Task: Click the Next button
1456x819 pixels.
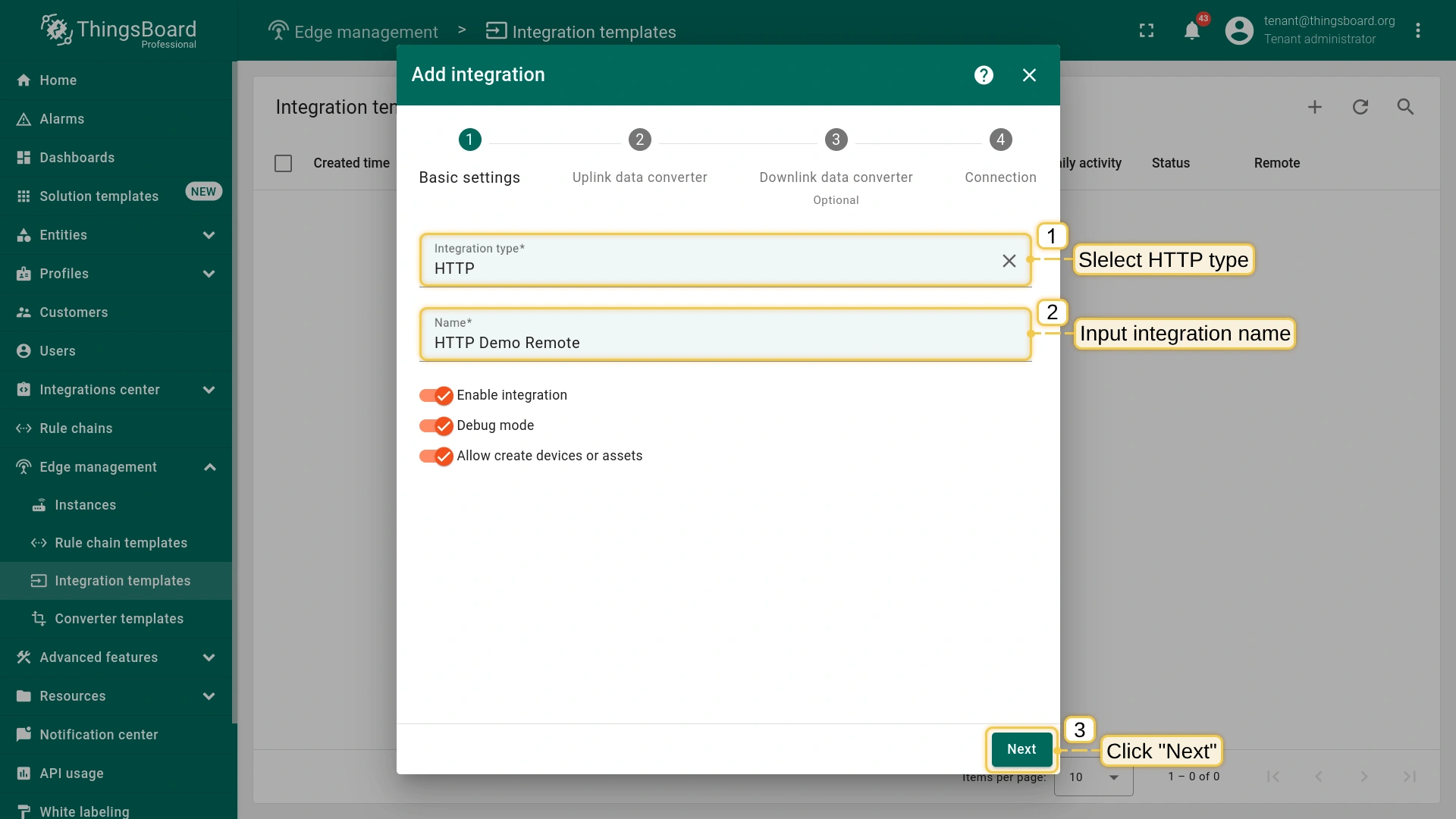Action: 1021,749
